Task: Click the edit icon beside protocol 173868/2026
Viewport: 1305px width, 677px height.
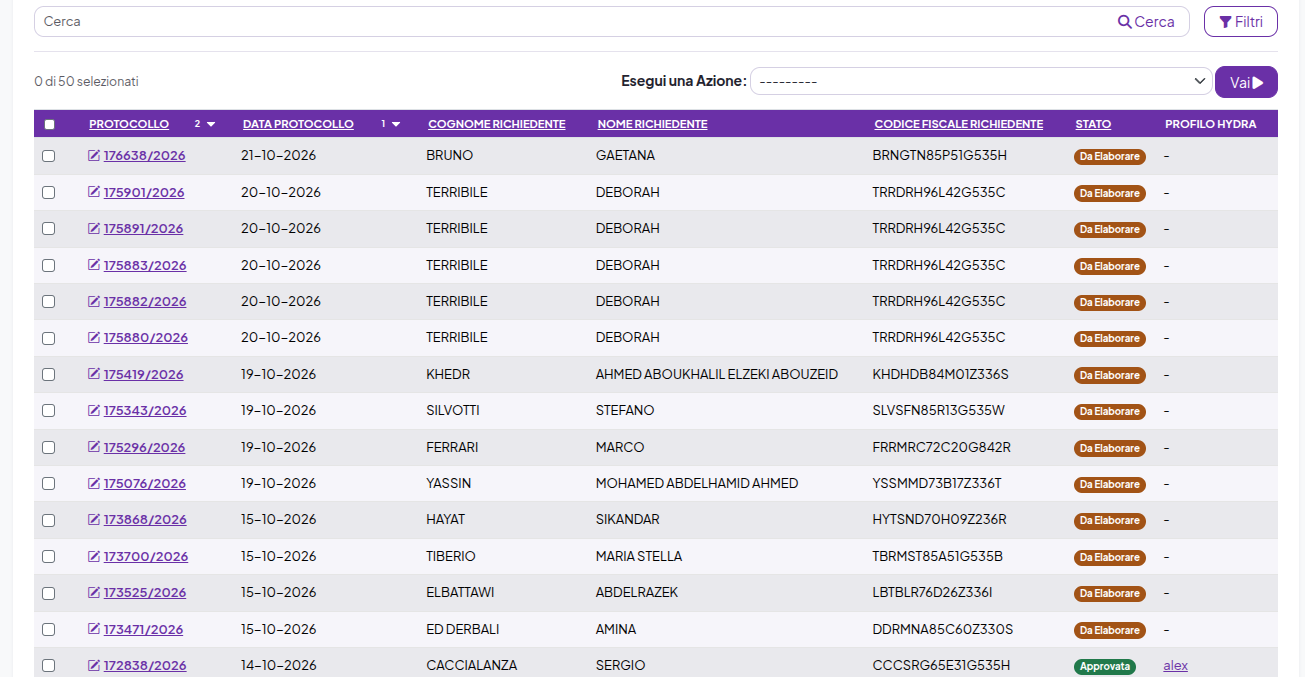Action: (x=94, y=519)
